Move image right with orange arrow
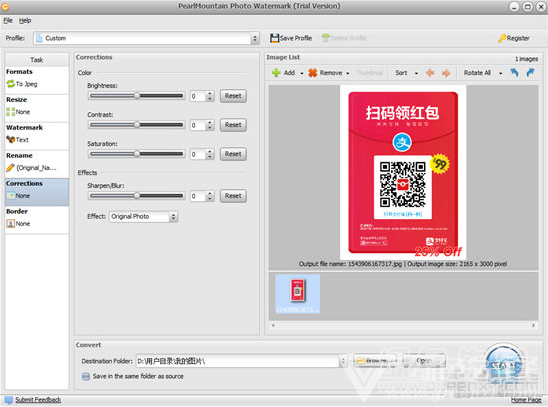The width and height of the screenshot is (548, 407). tap(446, 73)
